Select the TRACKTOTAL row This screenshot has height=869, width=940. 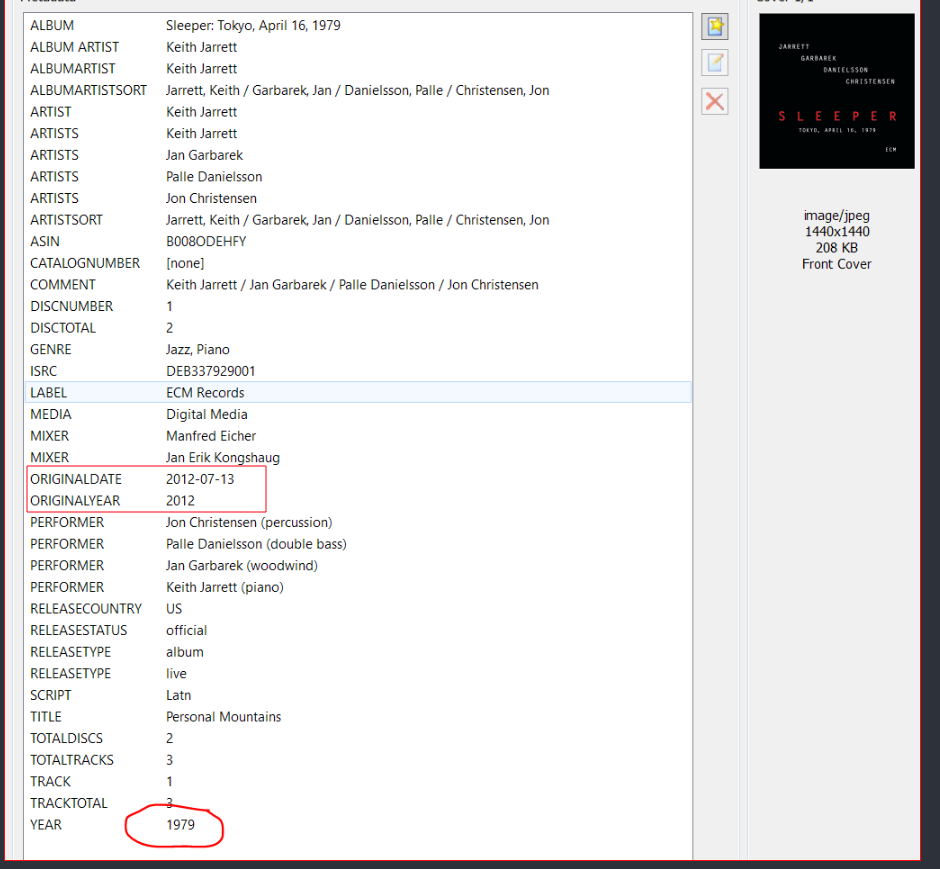[x=358, y=802]
